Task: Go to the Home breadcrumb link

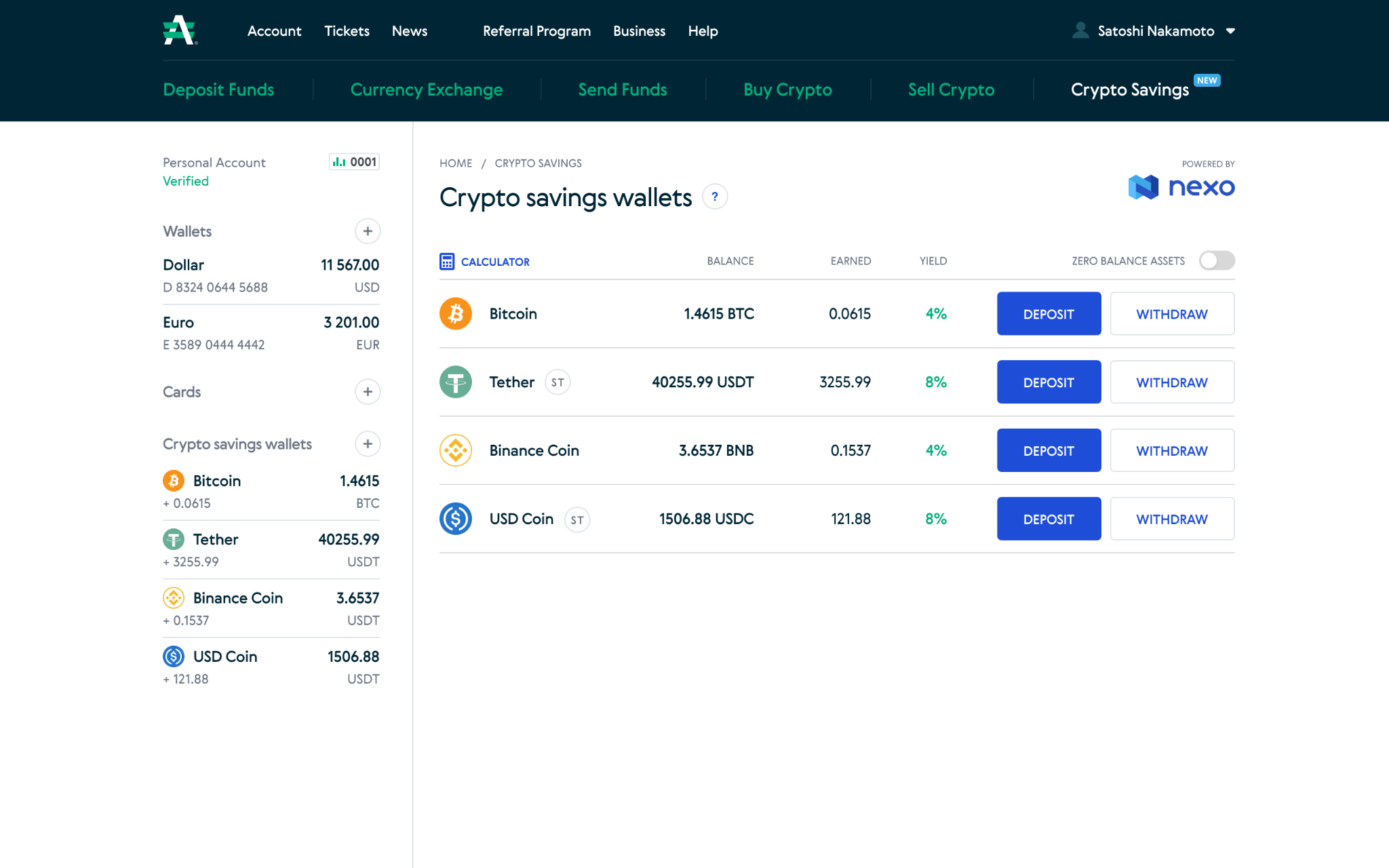Action: click(x=456, y=163)
